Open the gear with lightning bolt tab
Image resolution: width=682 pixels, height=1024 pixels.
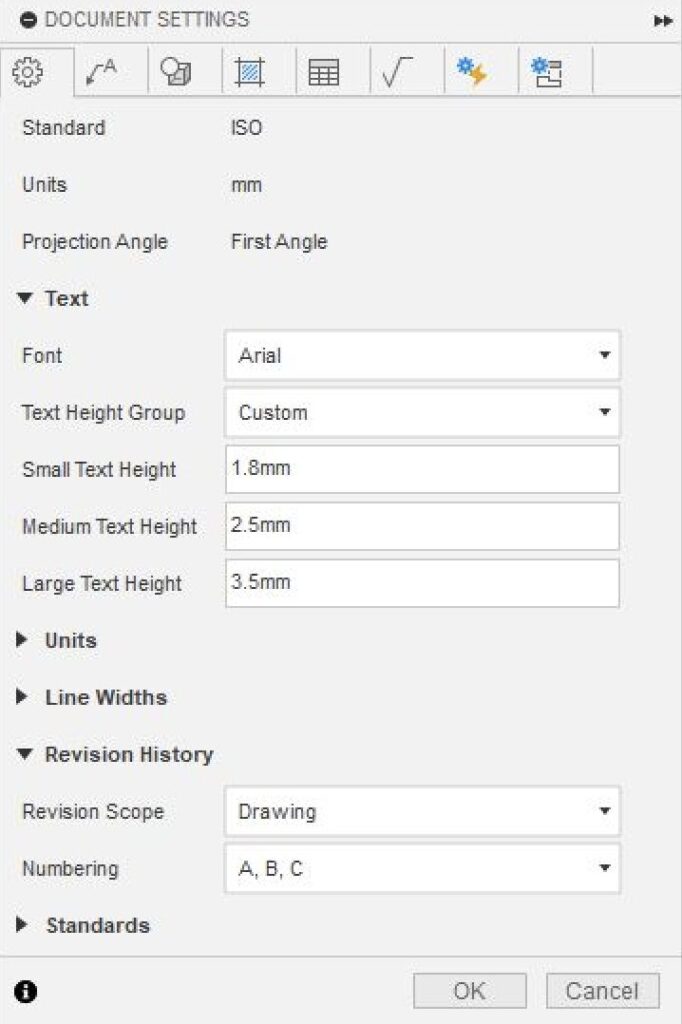pos(470,72)
